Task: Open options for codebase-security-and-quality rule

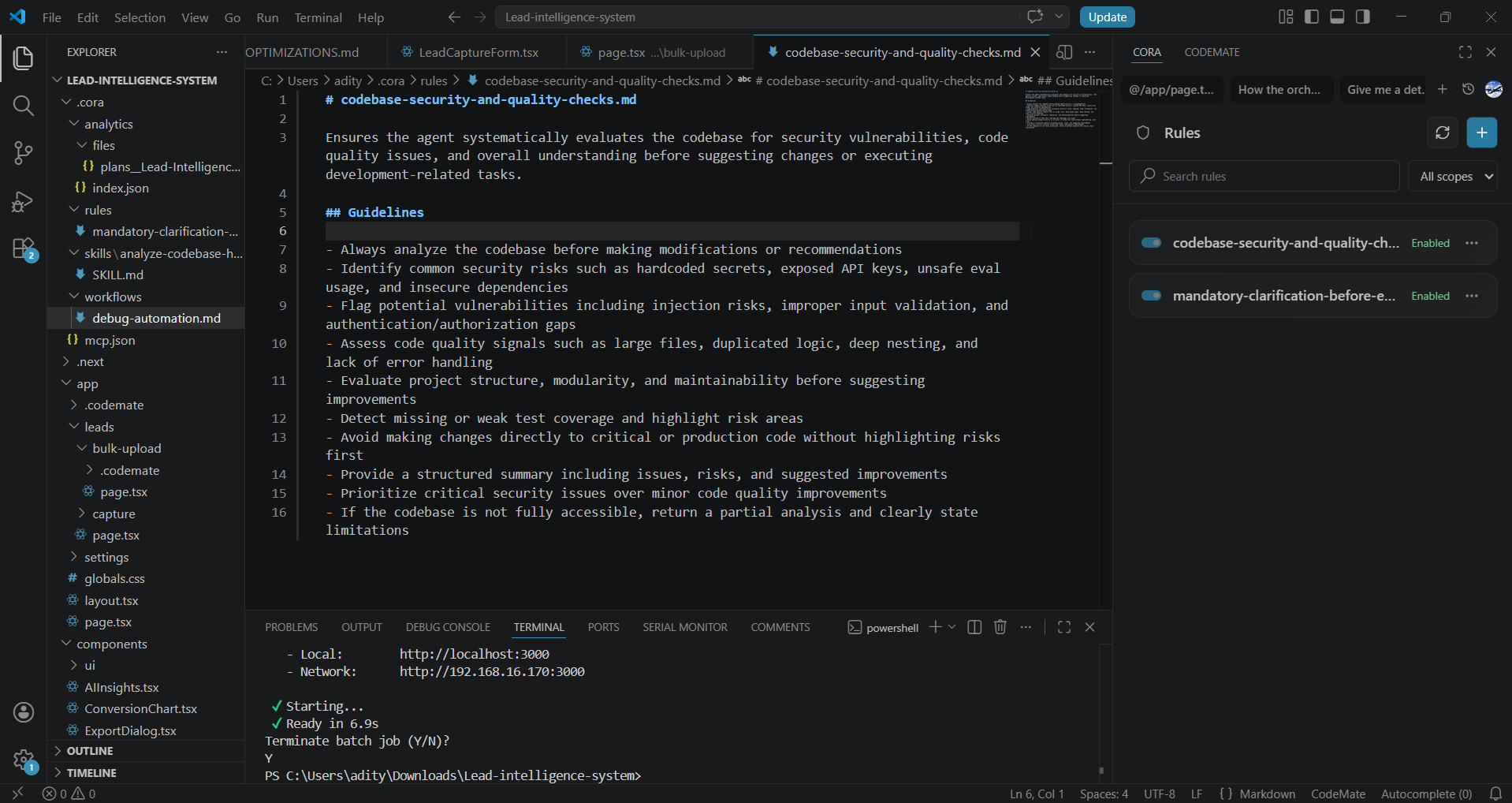Action: (x=1472, y=243)
